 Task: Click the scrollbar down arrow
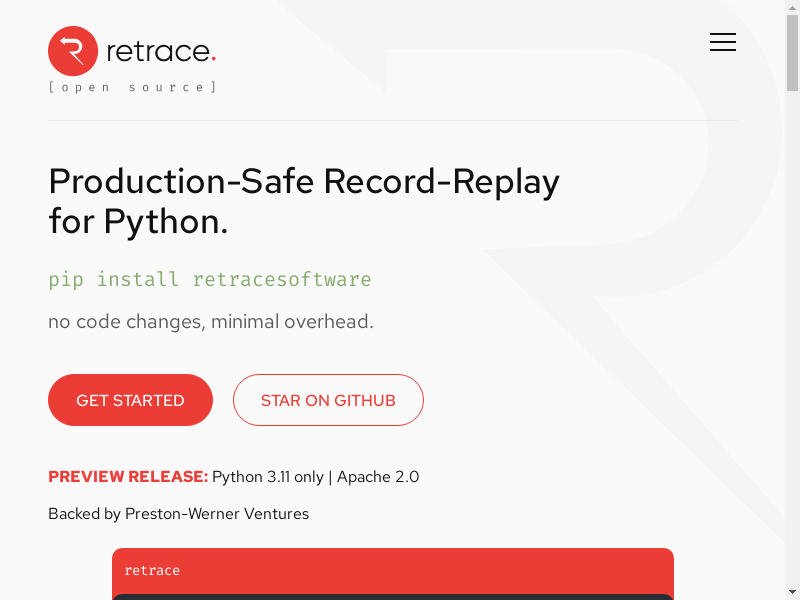(792, 591)
